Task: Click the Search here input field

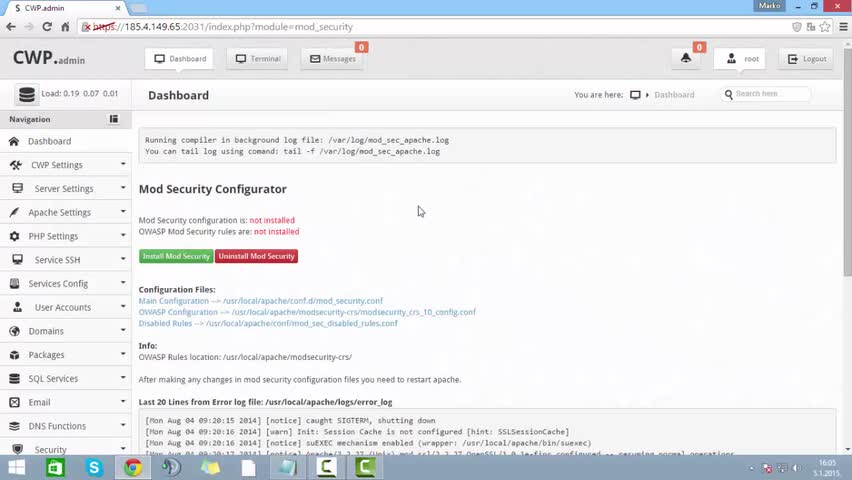Action: (766, 94)
